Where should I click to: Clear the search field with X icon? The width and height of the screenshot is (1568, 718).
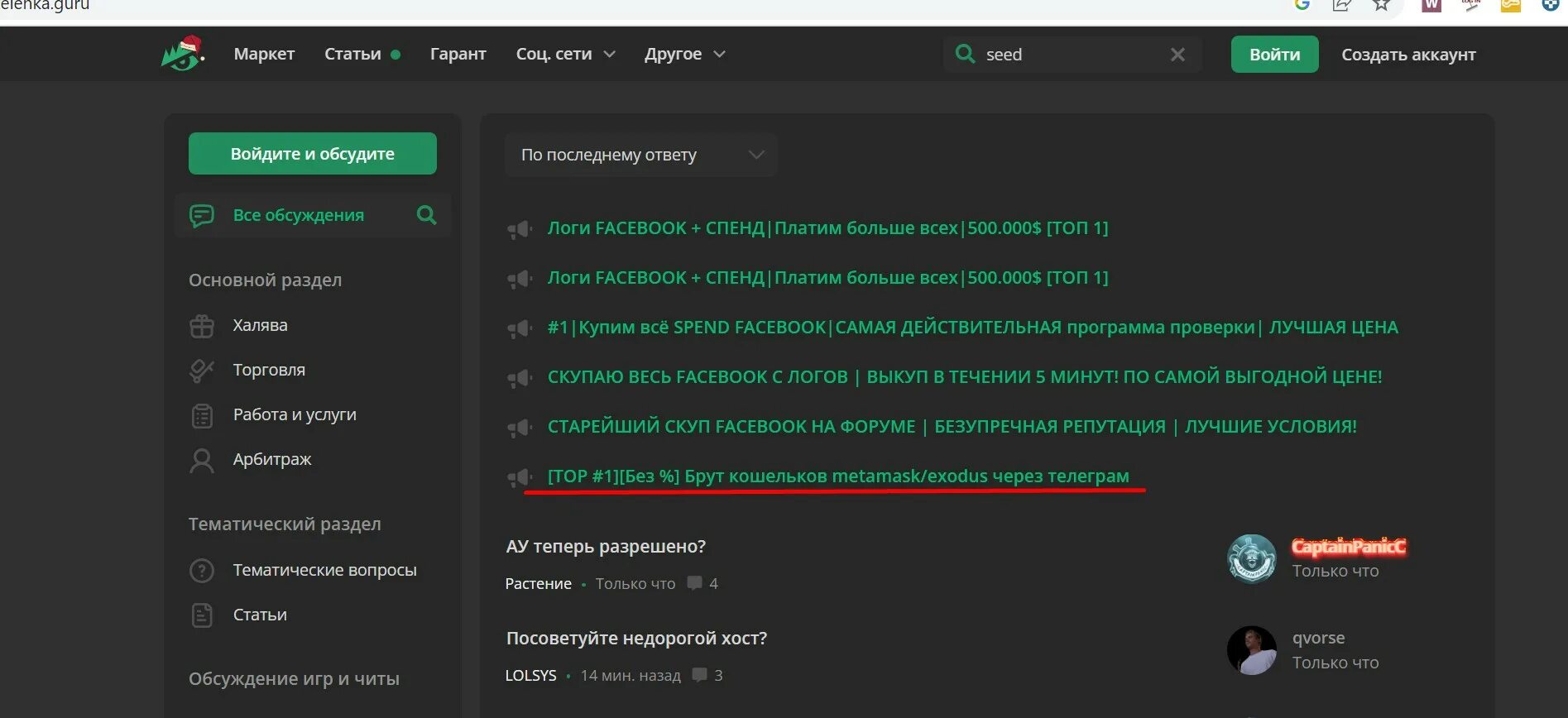1177,55
